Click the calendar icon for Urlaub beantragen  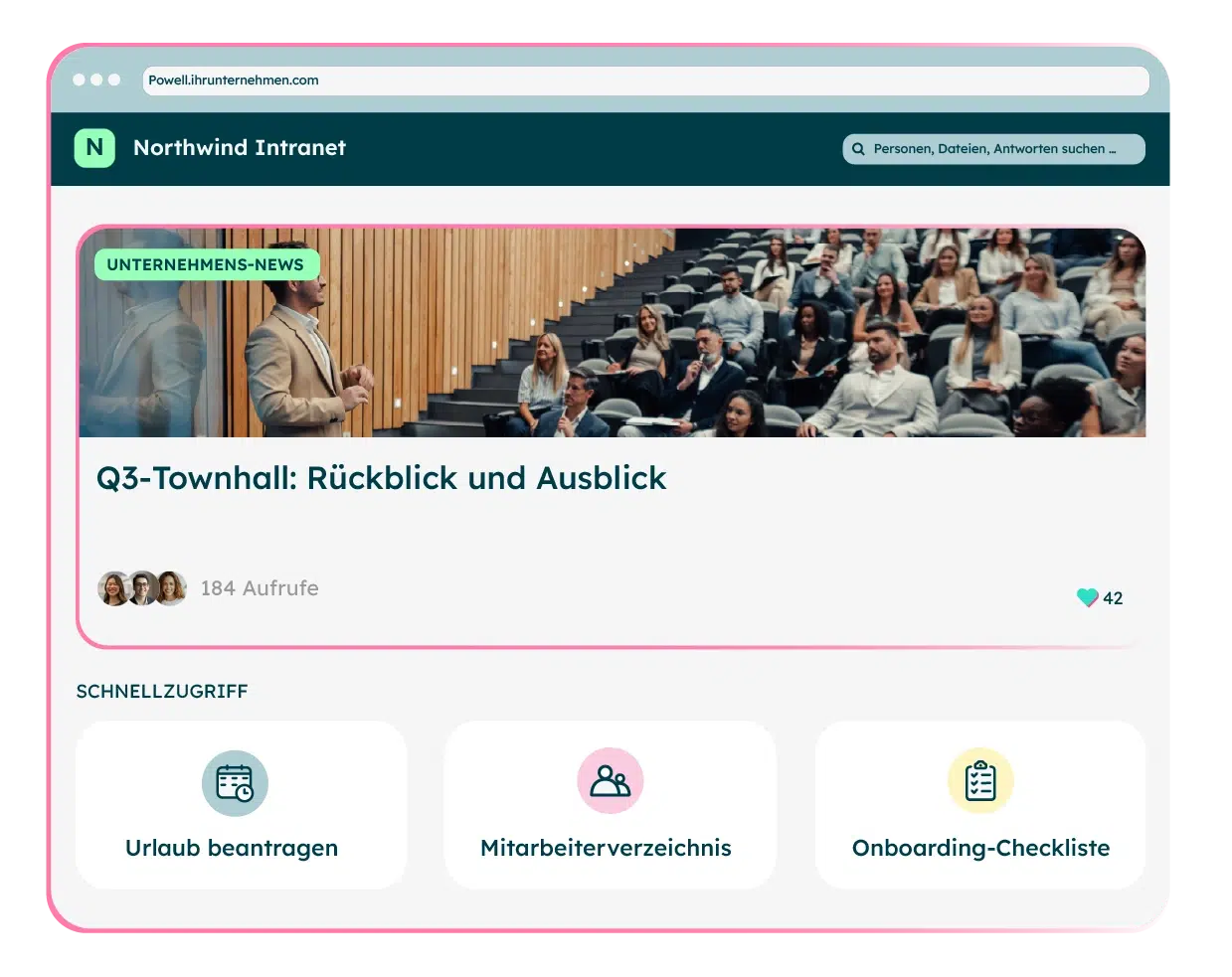click(x=235, y=783)
